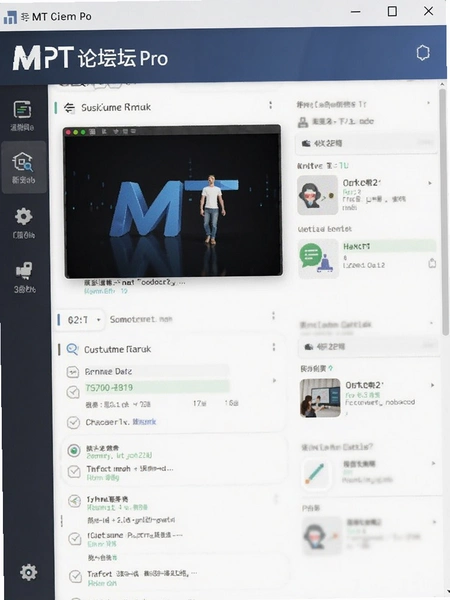Screen dimensions: 450x600
Task: Click the green TS700-7819 highlighted entry
Action: [157, 388]
